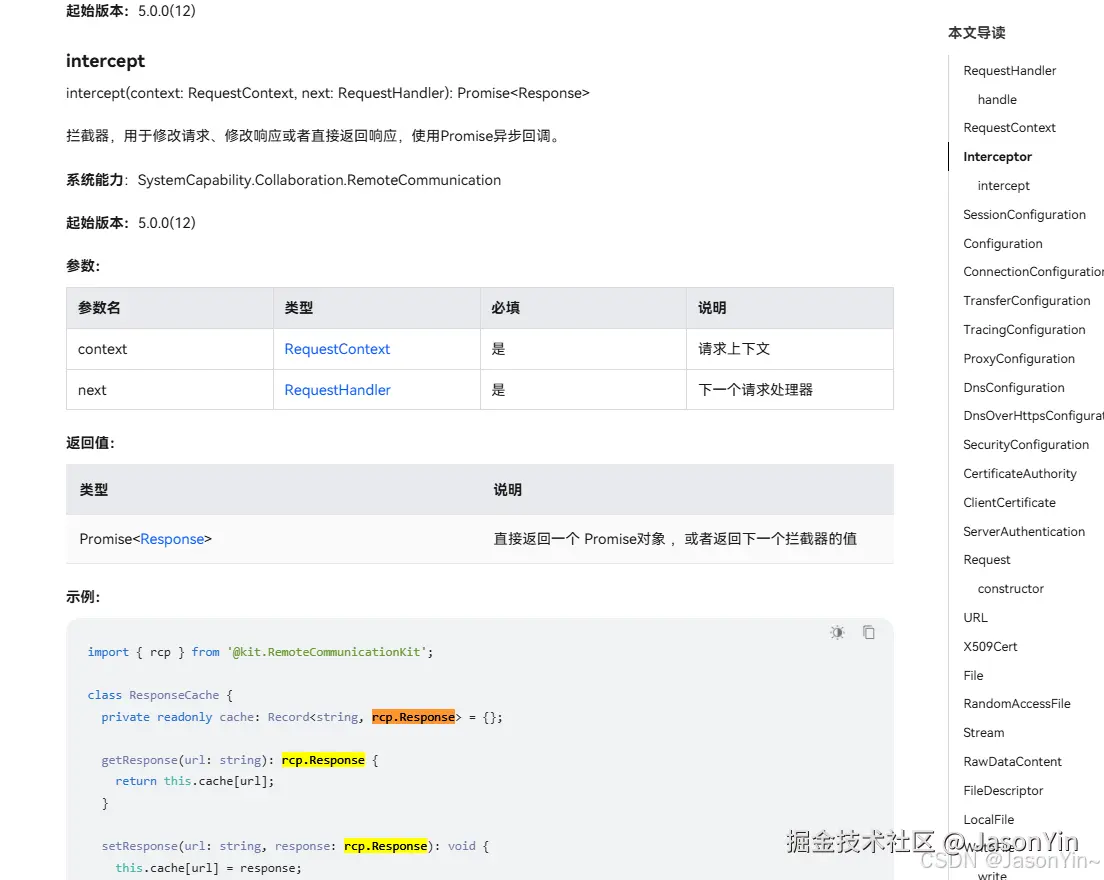Viewport: 1104px width, 880px height.
Task: Open the RequestContext type link in parameters table
Action: (x=337, y=349)
